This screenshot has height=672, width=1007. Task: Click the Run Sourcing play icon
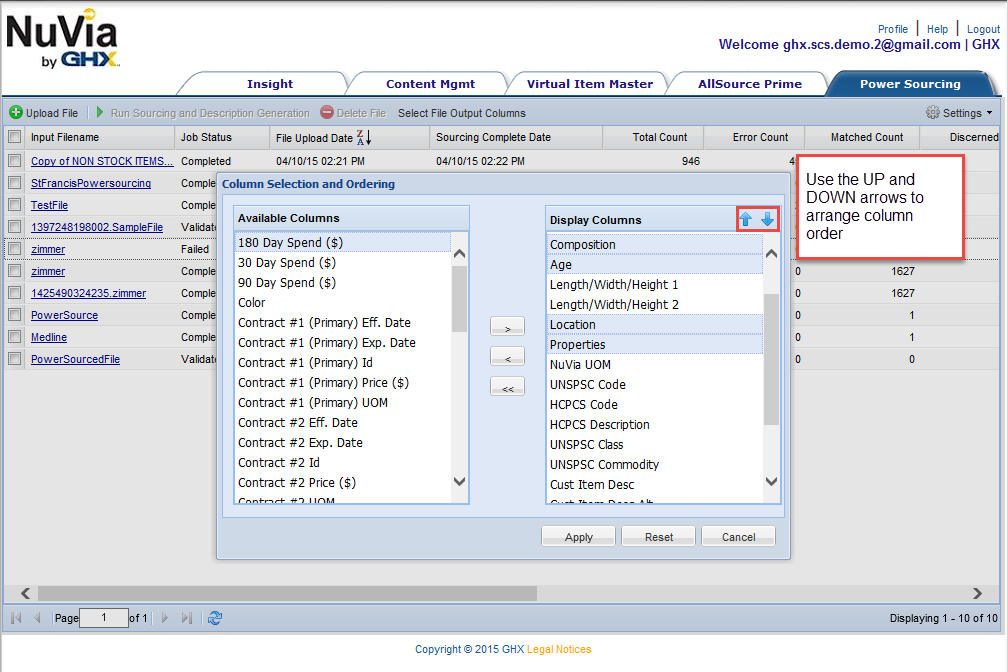tap(100, 112)
